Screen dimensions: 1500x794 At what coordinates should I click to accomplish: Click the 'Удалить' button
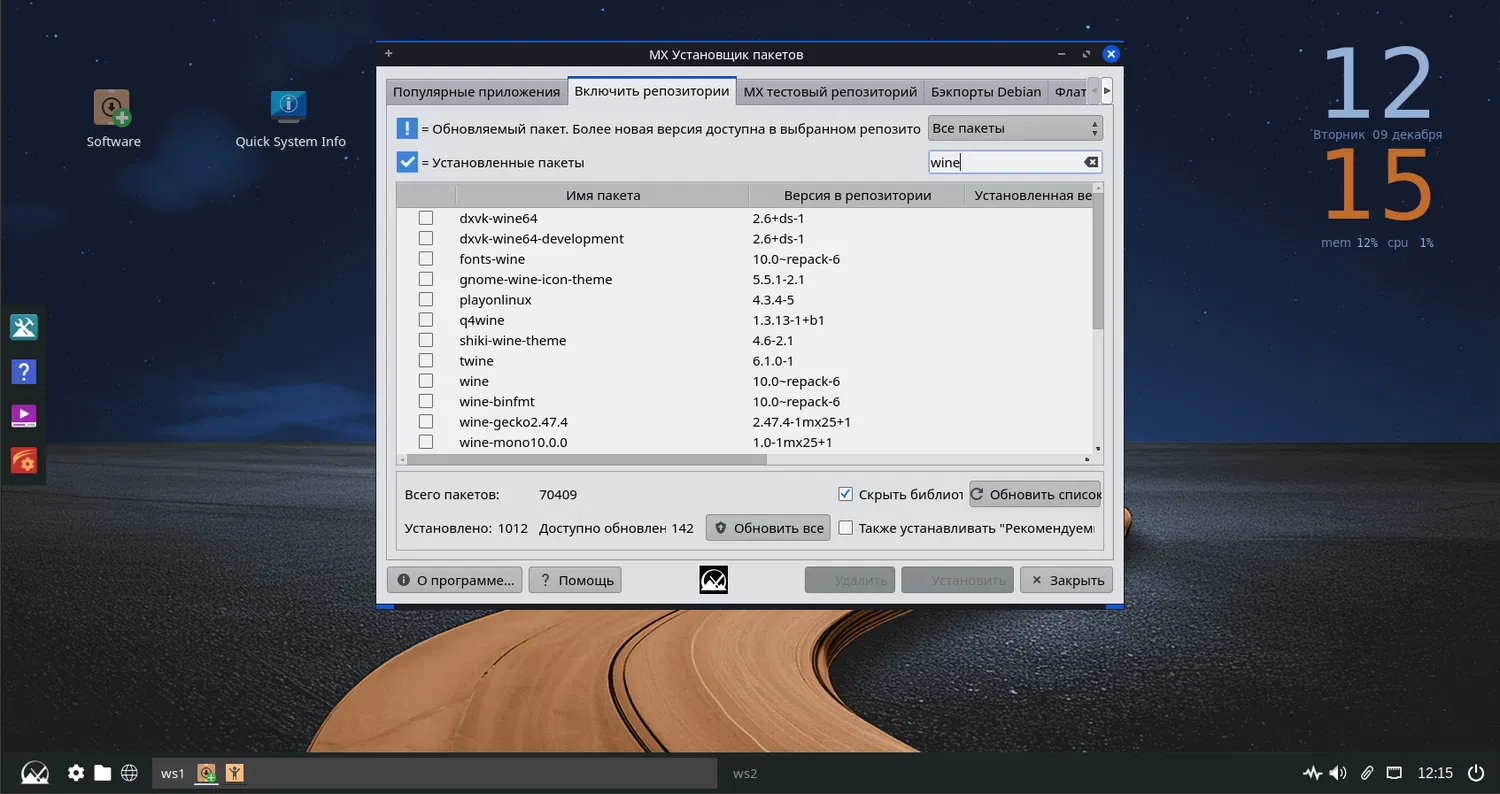(x=850, y=580)
